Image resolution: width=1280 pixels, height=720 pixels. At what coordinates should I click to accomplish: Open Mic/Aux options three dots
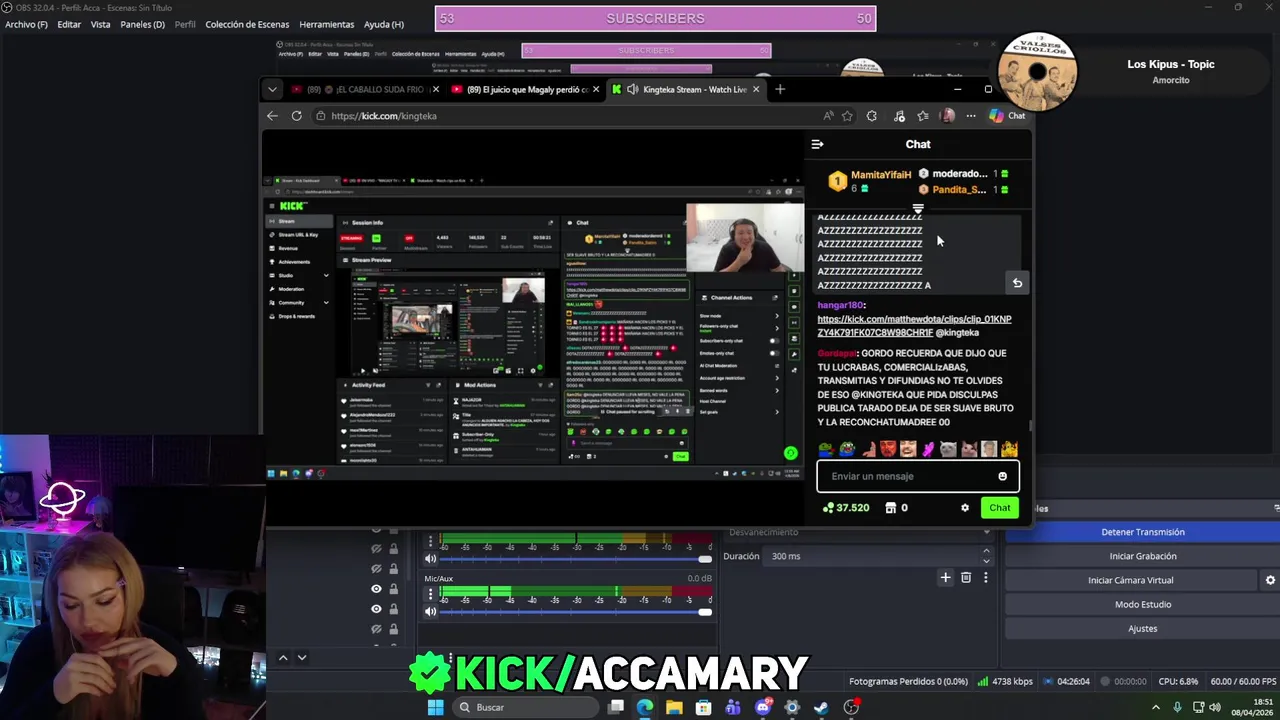click(x=431, y=594)
